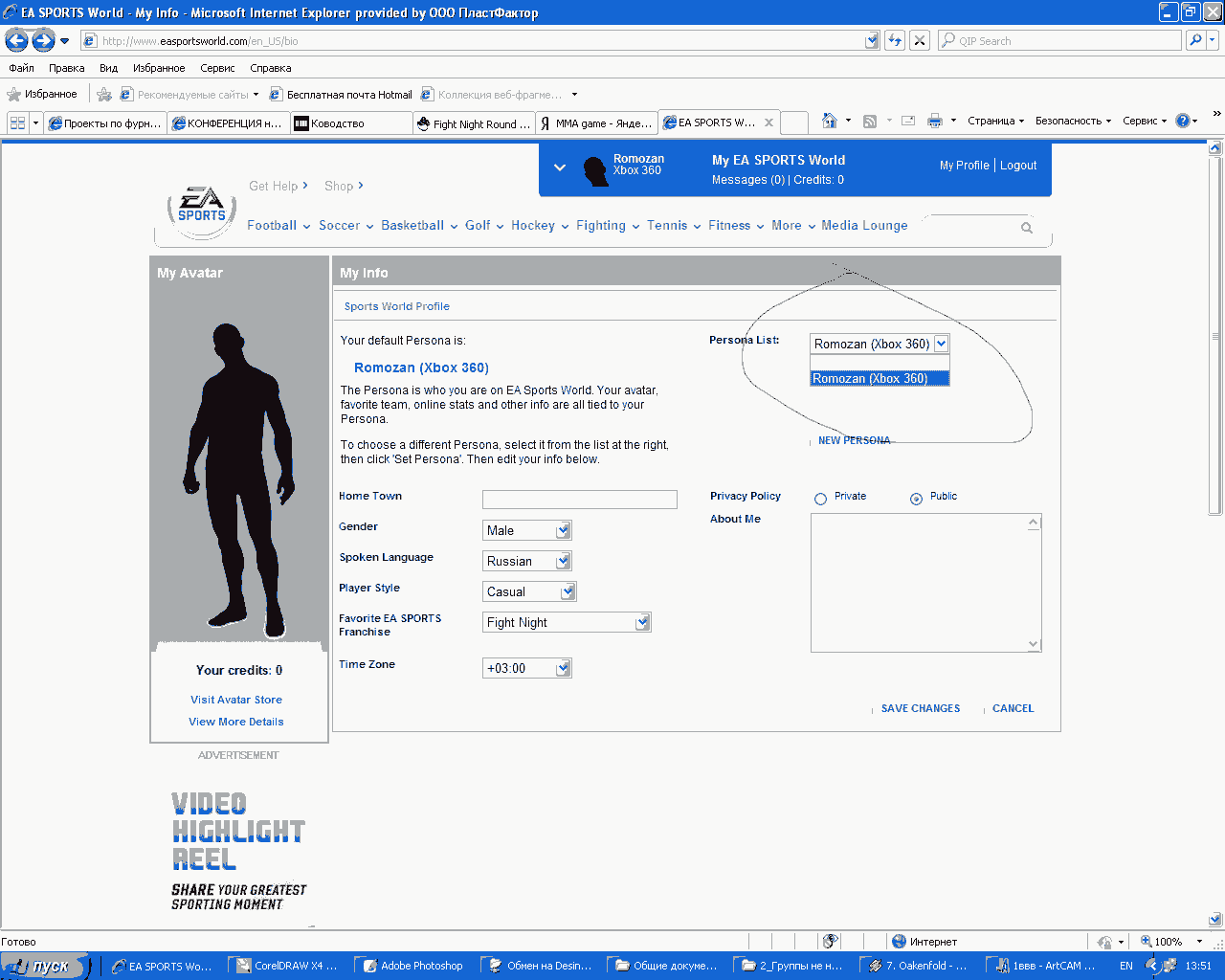This screenshot has height=980, width=1225.
Task: Choose Romozan (Xbox 360) in dropdown list
Action: [880, 378]
